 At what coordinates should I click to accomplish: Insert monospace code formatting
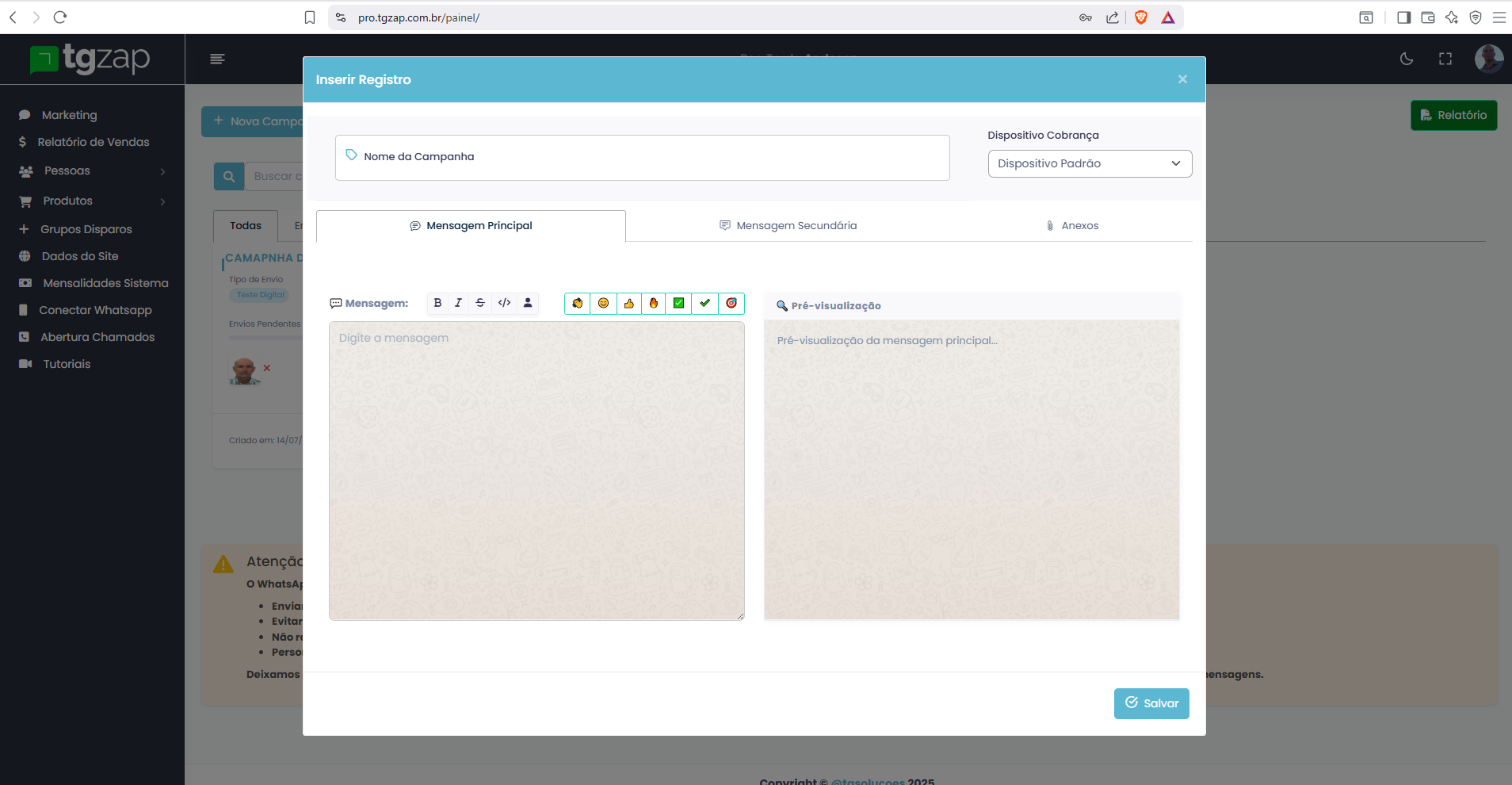tap(504, 303)
